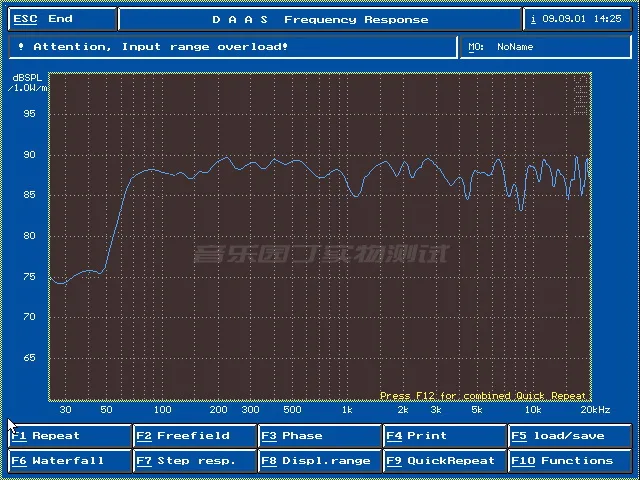Click the 80 dB axis label
Screen dimensions: 640x480
29,236
